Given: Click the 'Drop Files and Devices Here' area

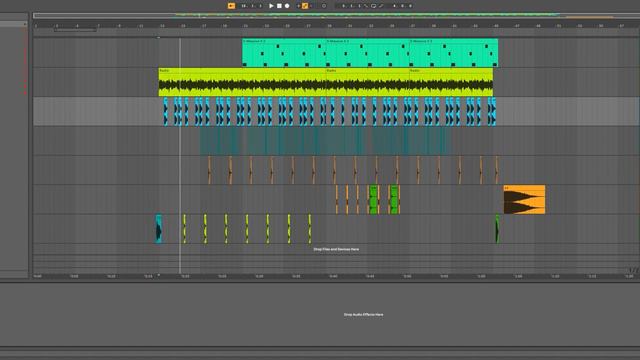Looking at the screenshot, I should click(x=336, y=249).
